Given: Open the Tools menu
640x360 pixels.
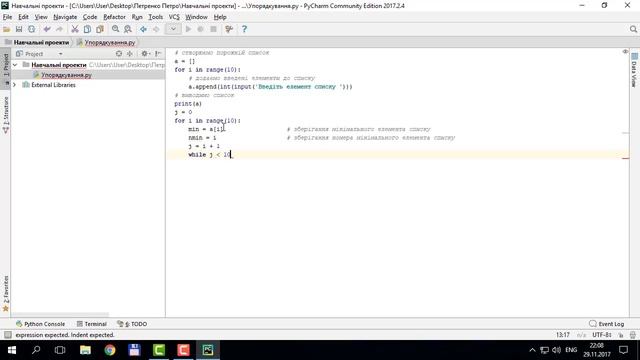Looking at the screenshot, I should point(156,17).
